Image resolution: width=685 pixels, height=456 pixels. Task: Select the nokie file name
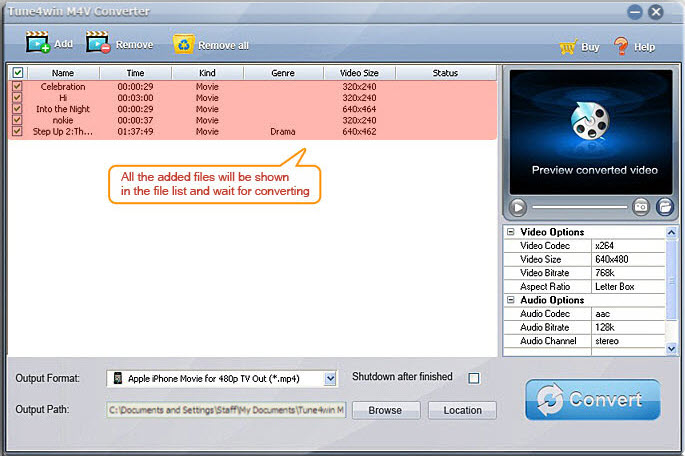click(63, 120)
